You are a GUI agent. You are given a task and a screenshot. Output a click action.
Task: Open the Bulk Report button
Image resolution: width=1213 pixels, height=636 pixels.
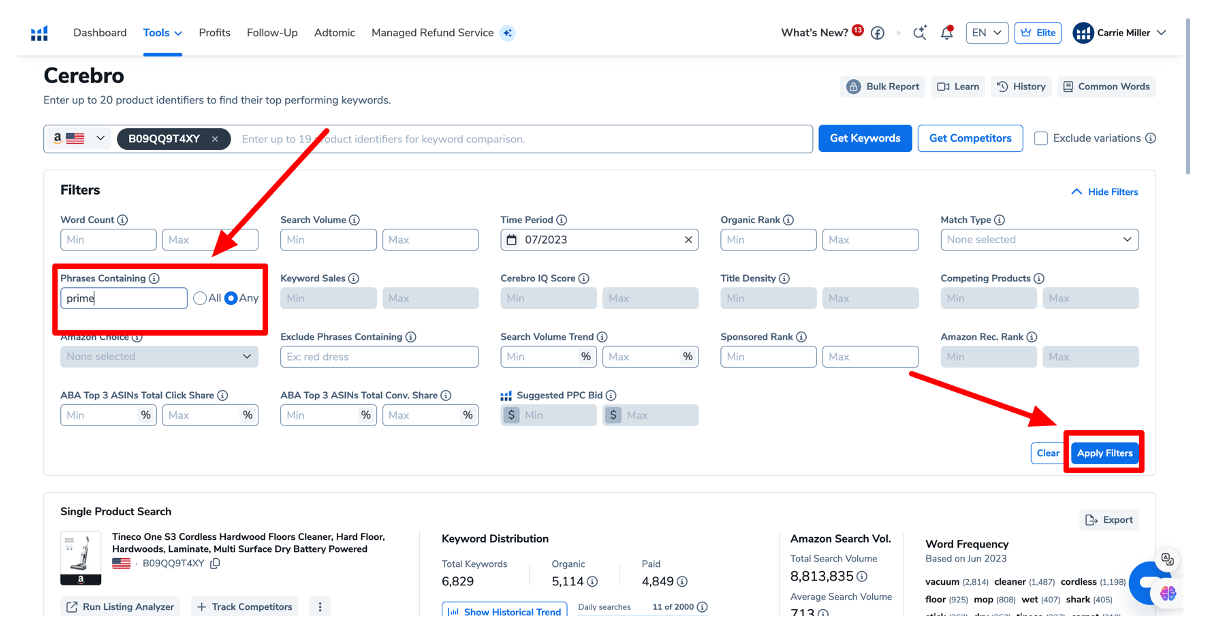883,87
